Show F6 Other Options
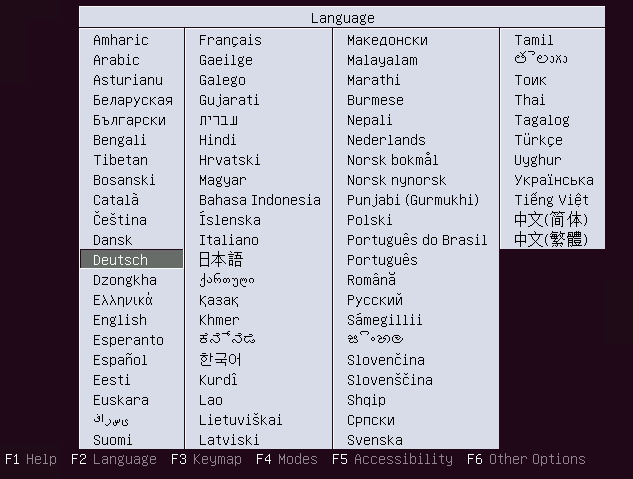 [525, 460]
